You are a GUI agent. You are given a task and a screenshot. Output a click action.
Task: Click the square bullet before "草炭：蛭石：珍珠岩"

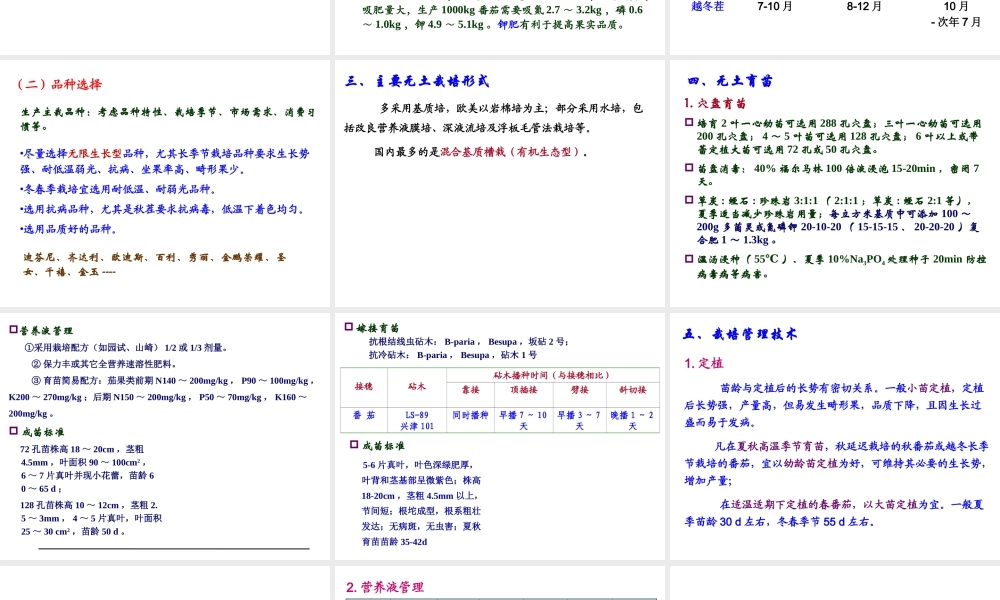(x=689, y=200)
